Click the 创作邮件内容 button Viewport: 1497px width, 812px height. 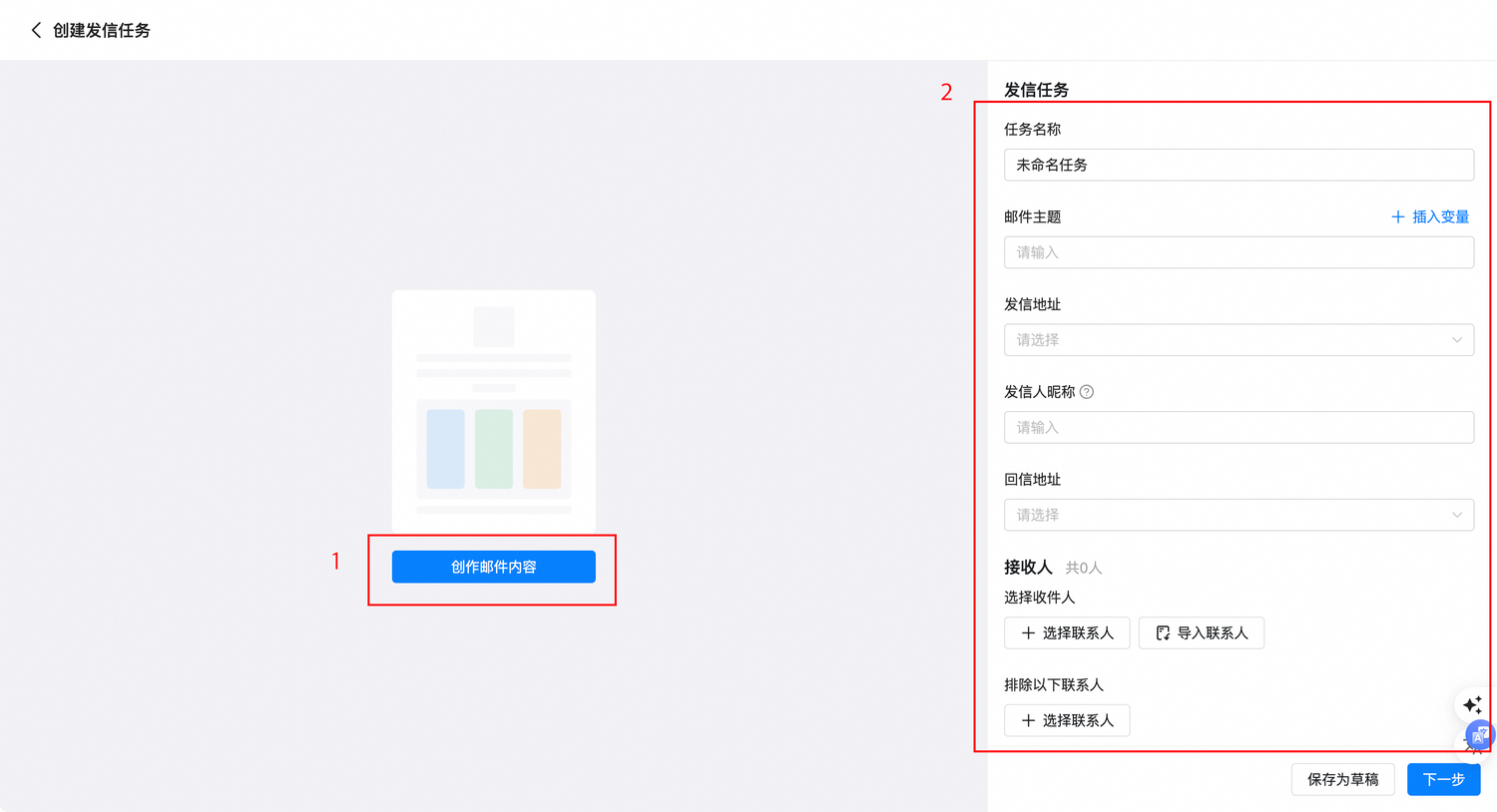pyautogui.click(x=494, y=567)
